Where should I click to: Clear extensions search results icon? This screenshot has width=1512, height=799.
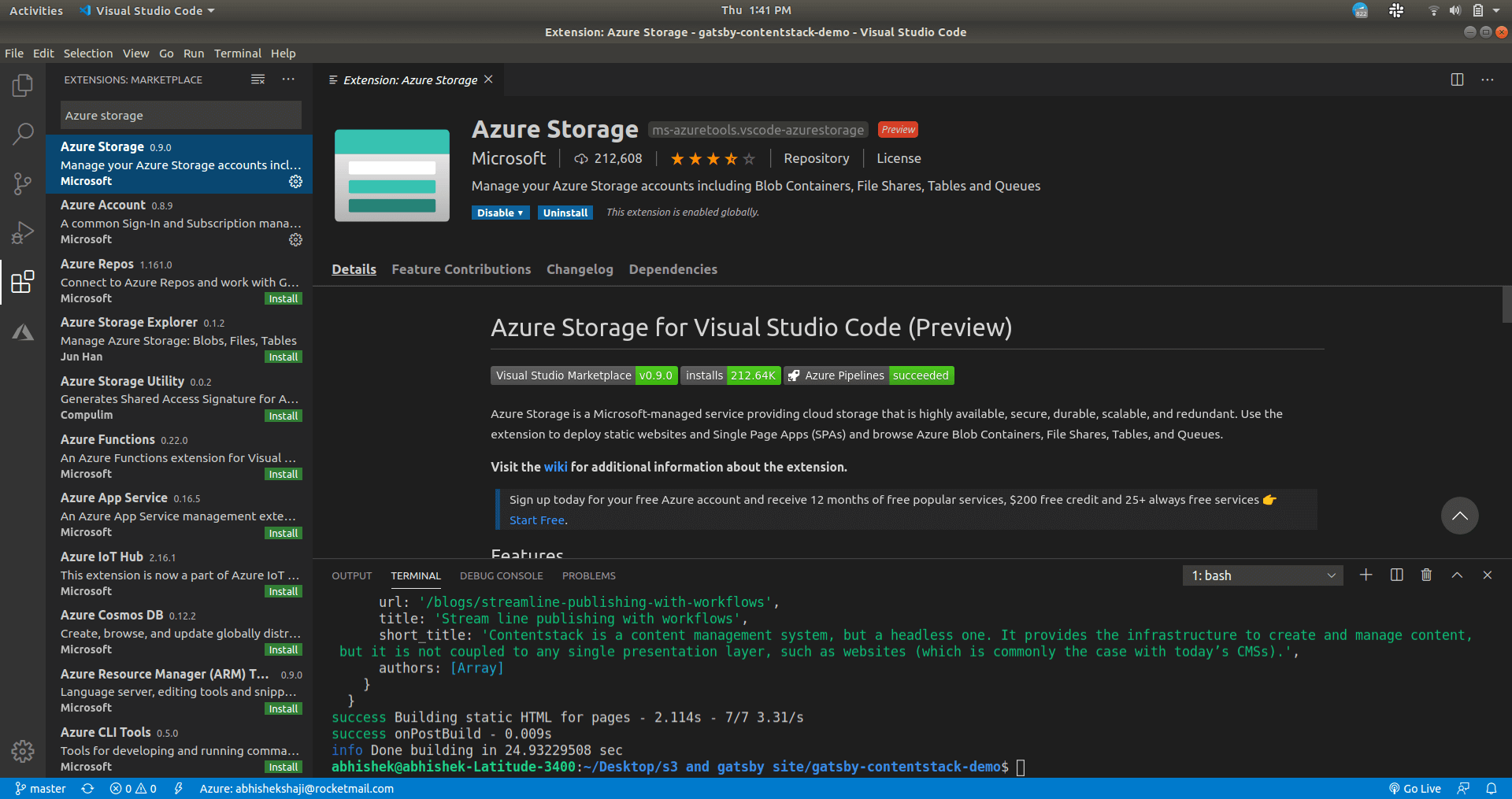click(258, 80)
